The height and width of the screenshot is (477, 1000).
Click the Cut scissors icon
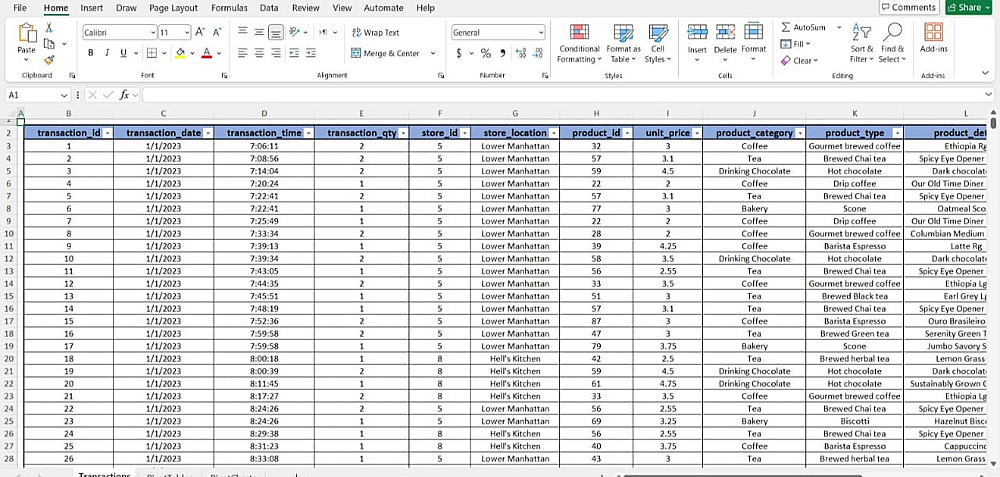tap(49, 27)
